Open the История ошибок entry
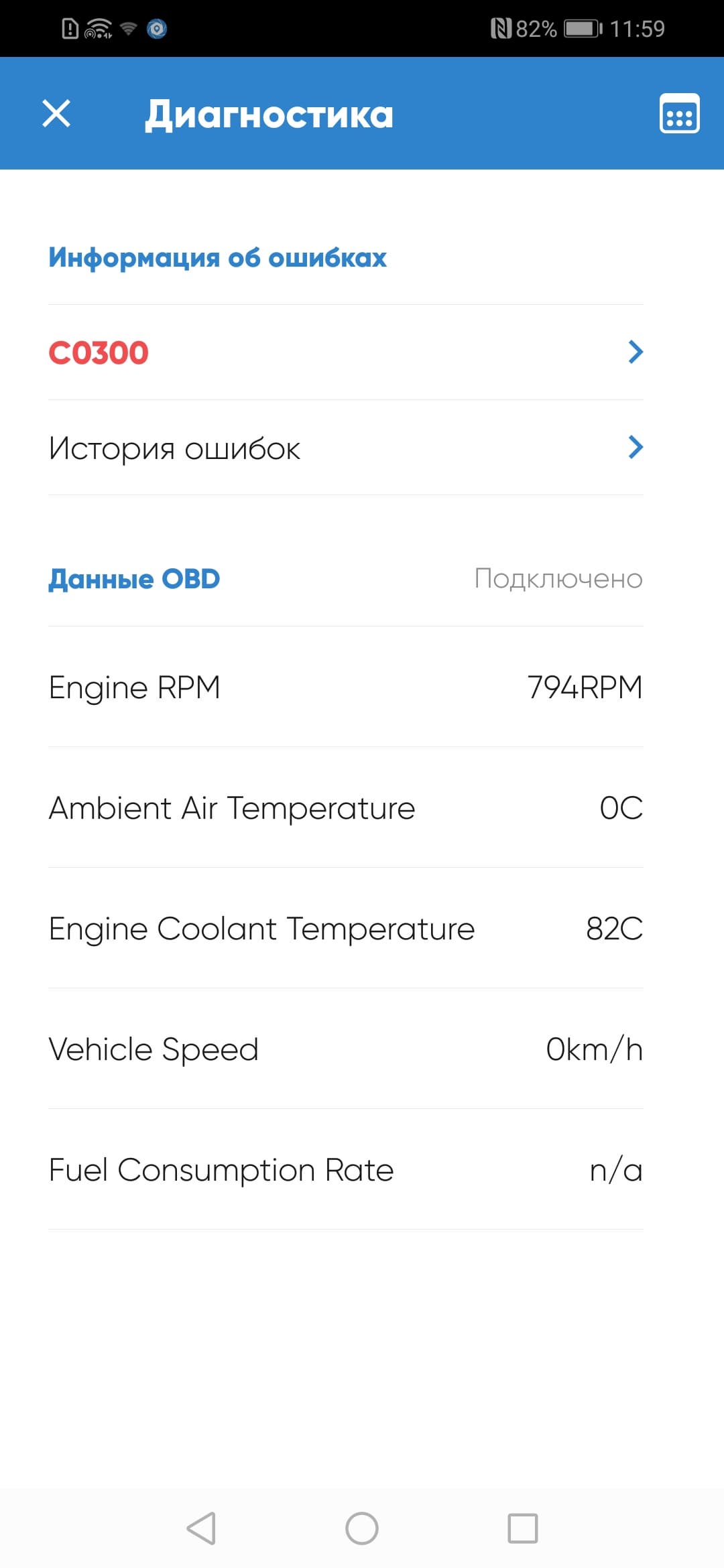The height and width of the screenshot is (1568, 724). point(174,448)
